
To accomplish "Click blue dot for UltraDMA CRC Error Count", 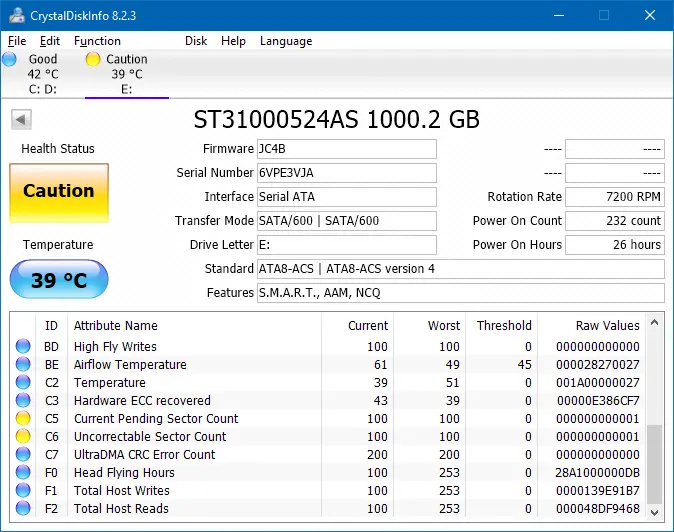I will [x=23, y=454].
